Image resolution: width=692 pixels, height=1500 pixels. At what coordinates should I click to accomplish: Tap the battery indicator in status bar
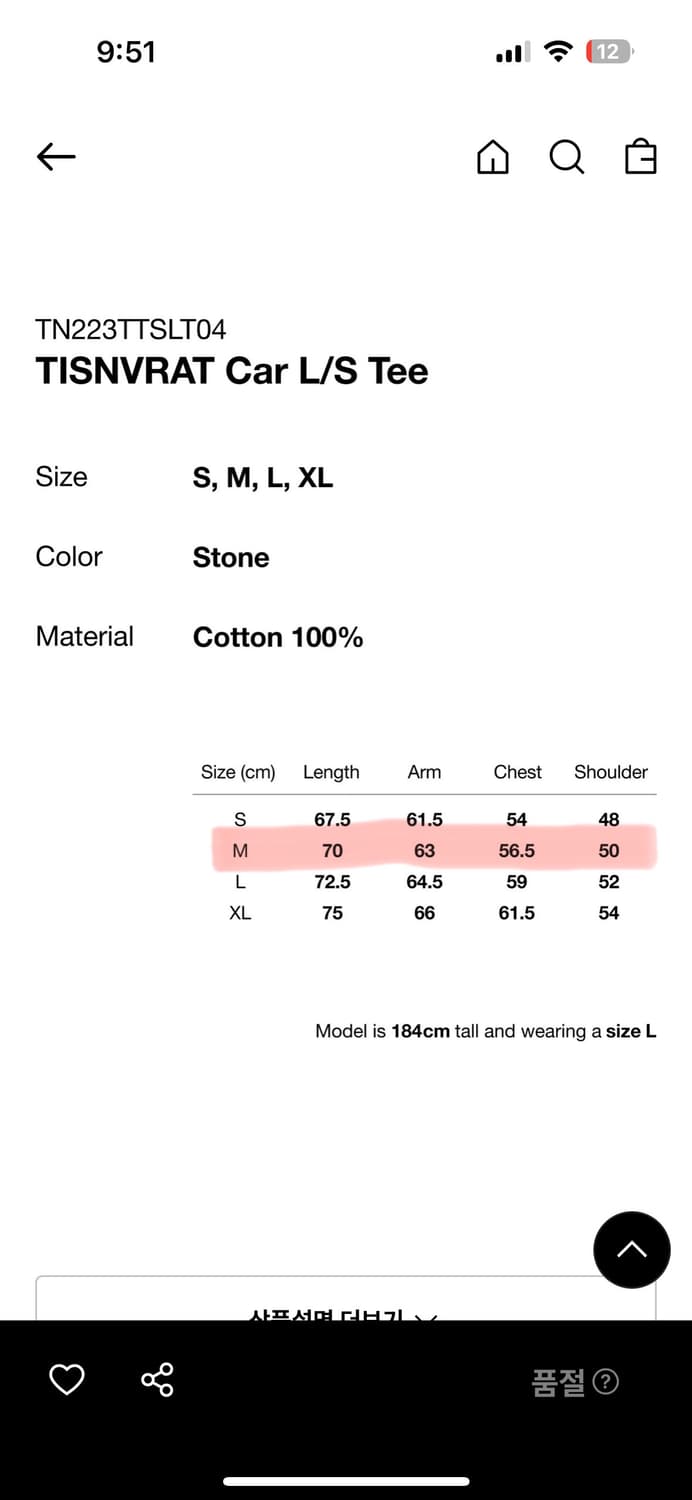[610, 52]
